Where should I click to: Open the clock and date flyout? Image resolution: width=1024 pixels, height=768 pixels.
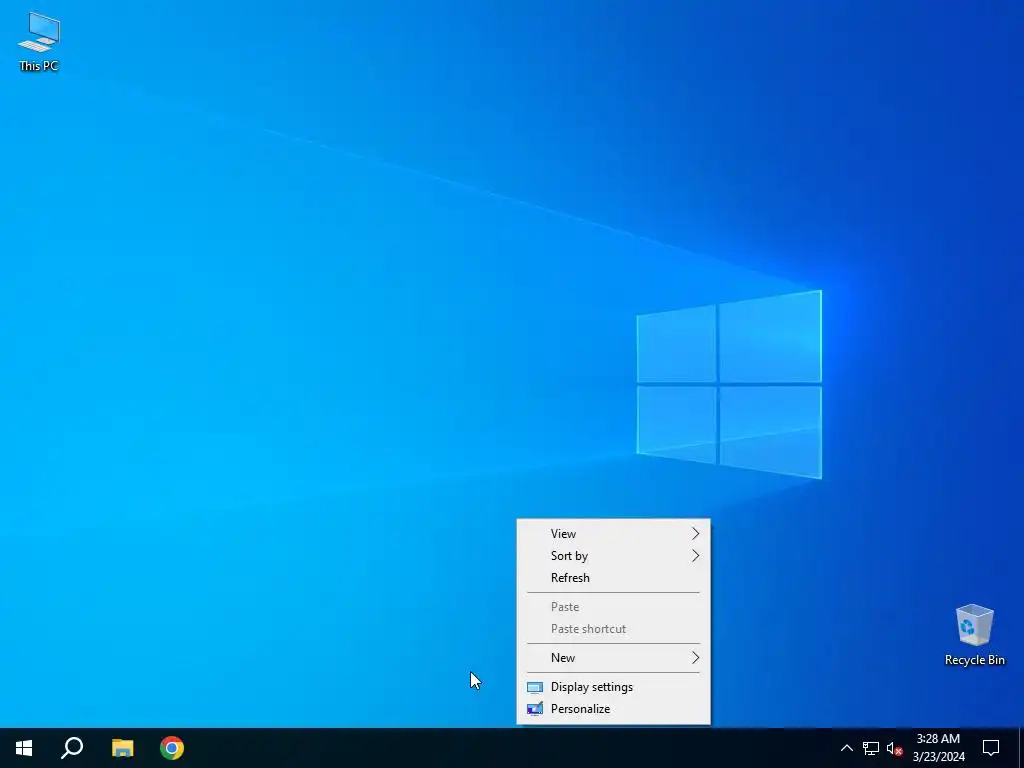coord(938,748)
